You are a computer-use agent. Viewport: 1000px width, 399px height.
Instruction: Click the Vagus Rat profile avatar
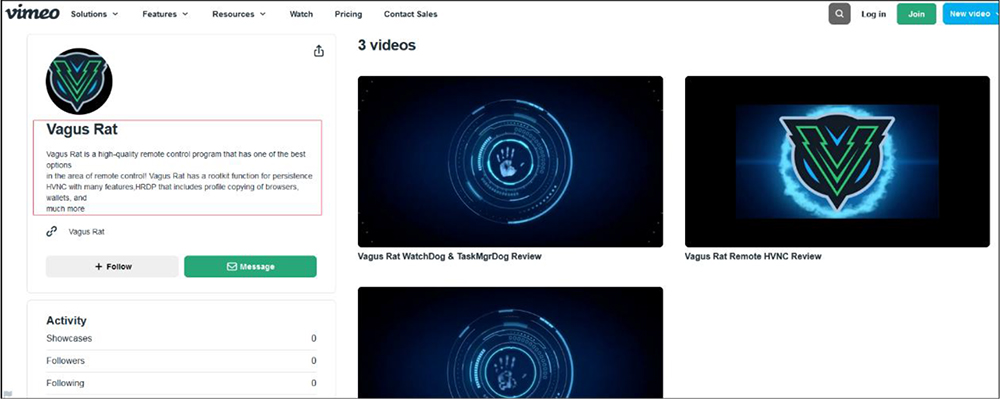[x=79, y=81]
